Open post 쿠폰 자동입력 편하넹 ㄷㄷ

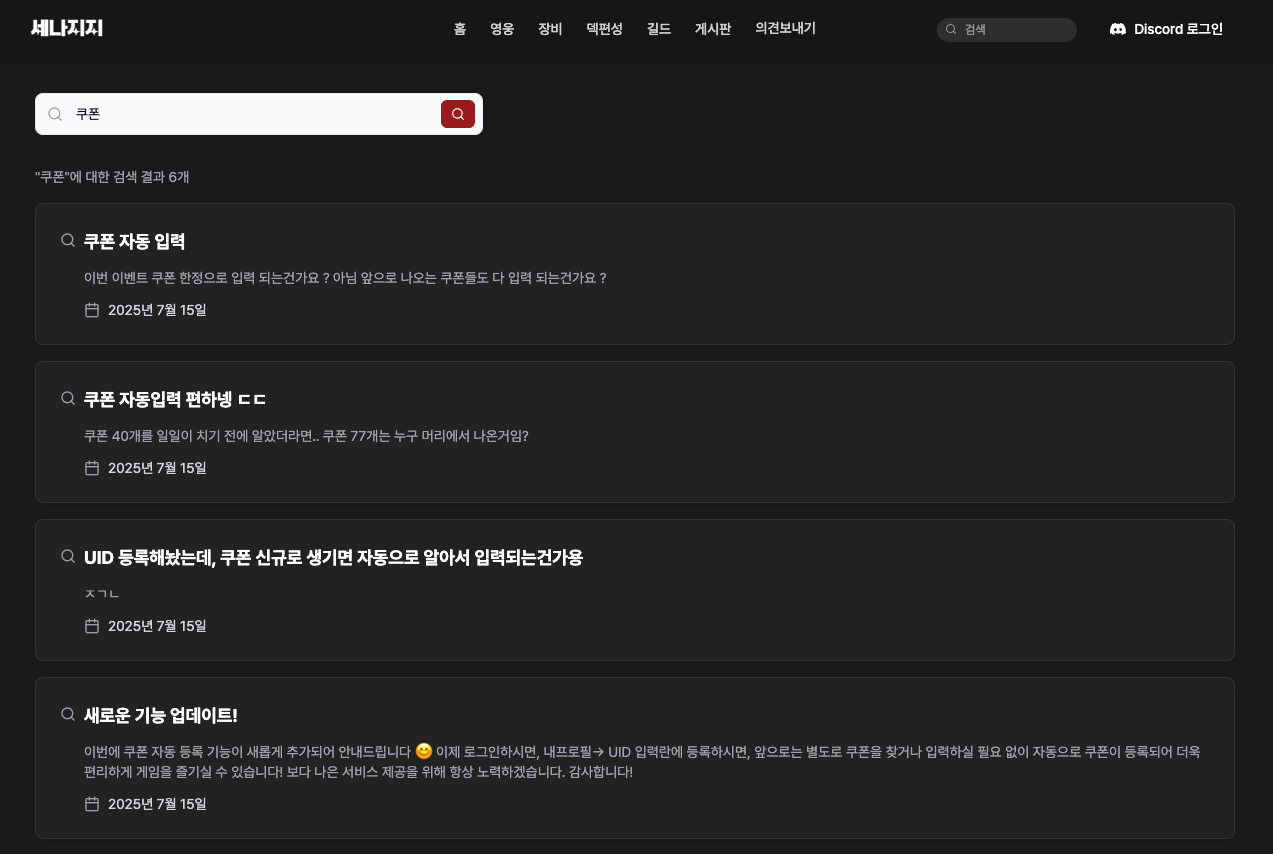pos(175,399)
